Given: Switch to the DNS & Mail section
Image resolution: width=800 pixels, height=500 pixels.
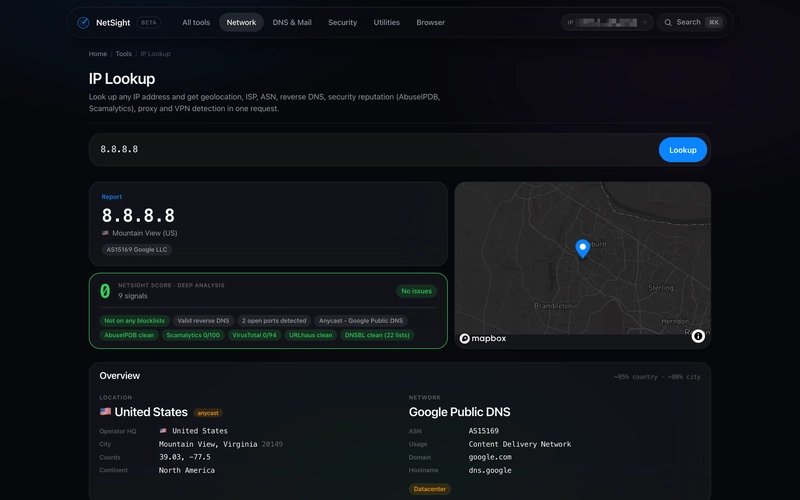Looking at the screenshot, I should click(292, 22).
